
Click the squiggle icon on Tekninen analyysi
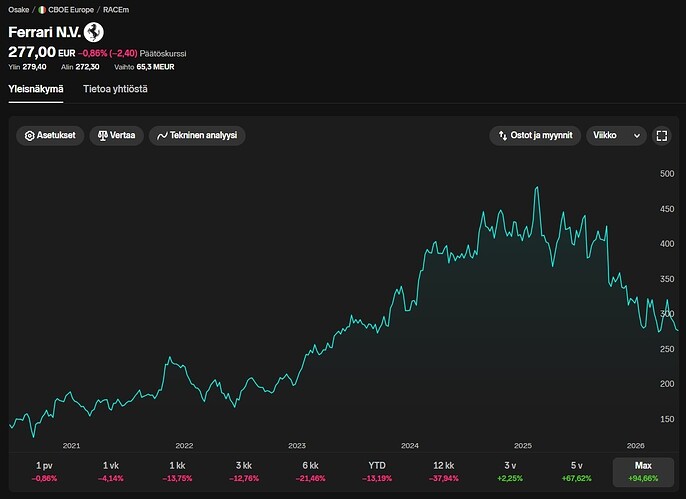click(162, 136)
